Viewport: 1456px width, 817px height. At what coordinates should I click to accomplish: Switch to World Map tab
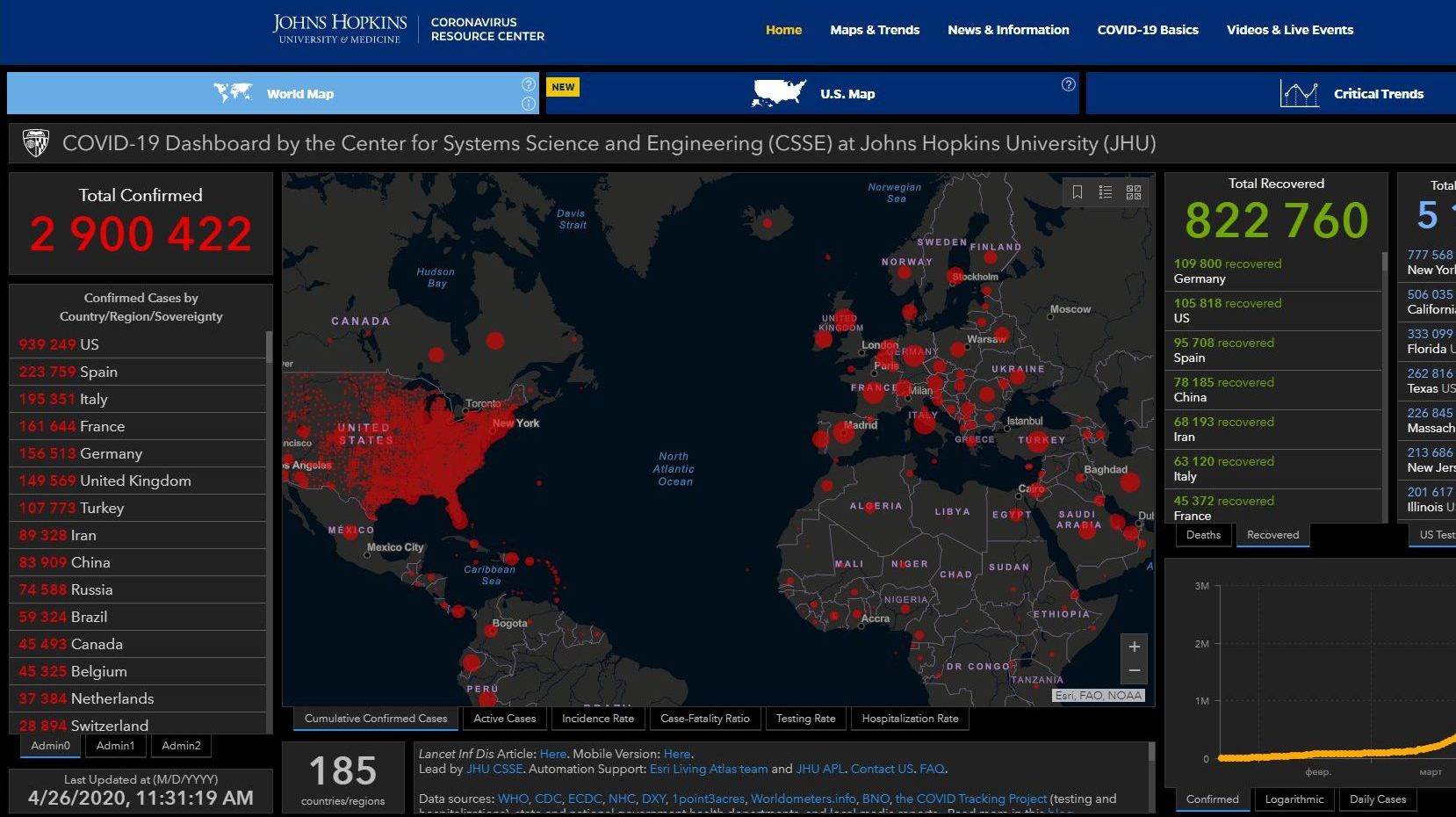tap(273, 93)
